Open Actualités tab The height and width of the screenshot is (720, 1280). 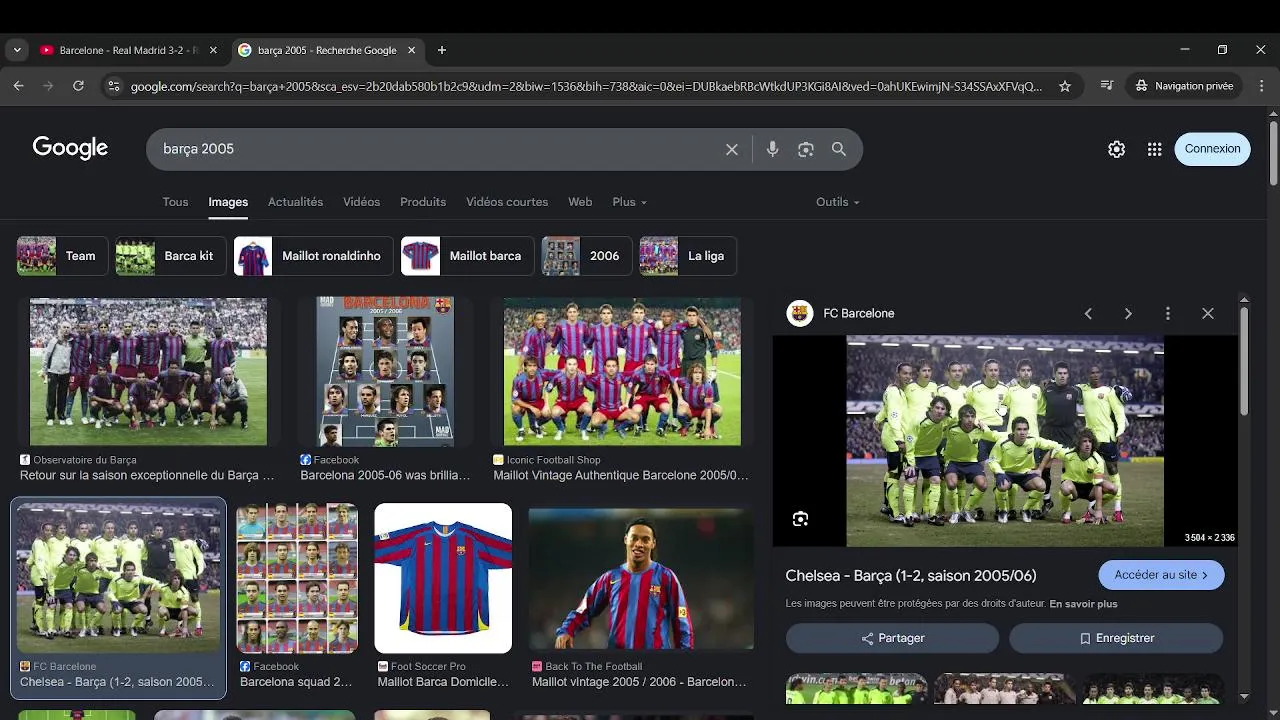point(295,202)
